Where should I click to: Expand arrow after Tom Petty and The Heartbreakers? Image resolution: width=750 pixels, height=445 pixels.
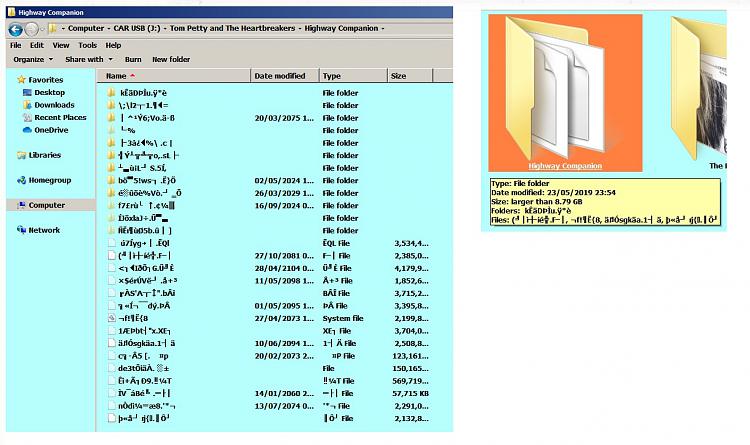(x=300, y=29)
